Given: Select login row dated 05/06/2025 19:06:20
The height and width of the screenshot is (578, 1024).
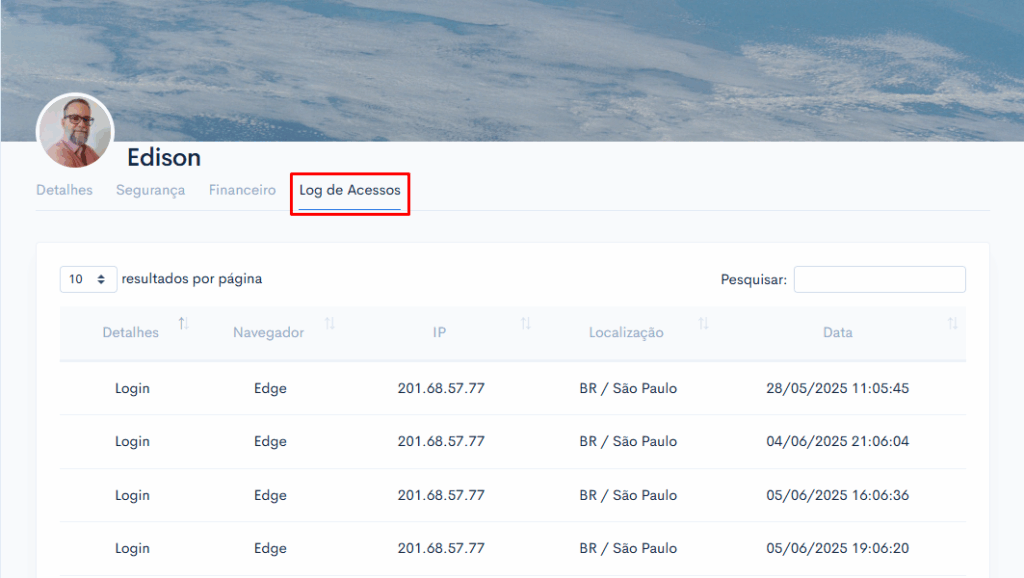Looking at the screenshot, I should (x=513, y=549).
